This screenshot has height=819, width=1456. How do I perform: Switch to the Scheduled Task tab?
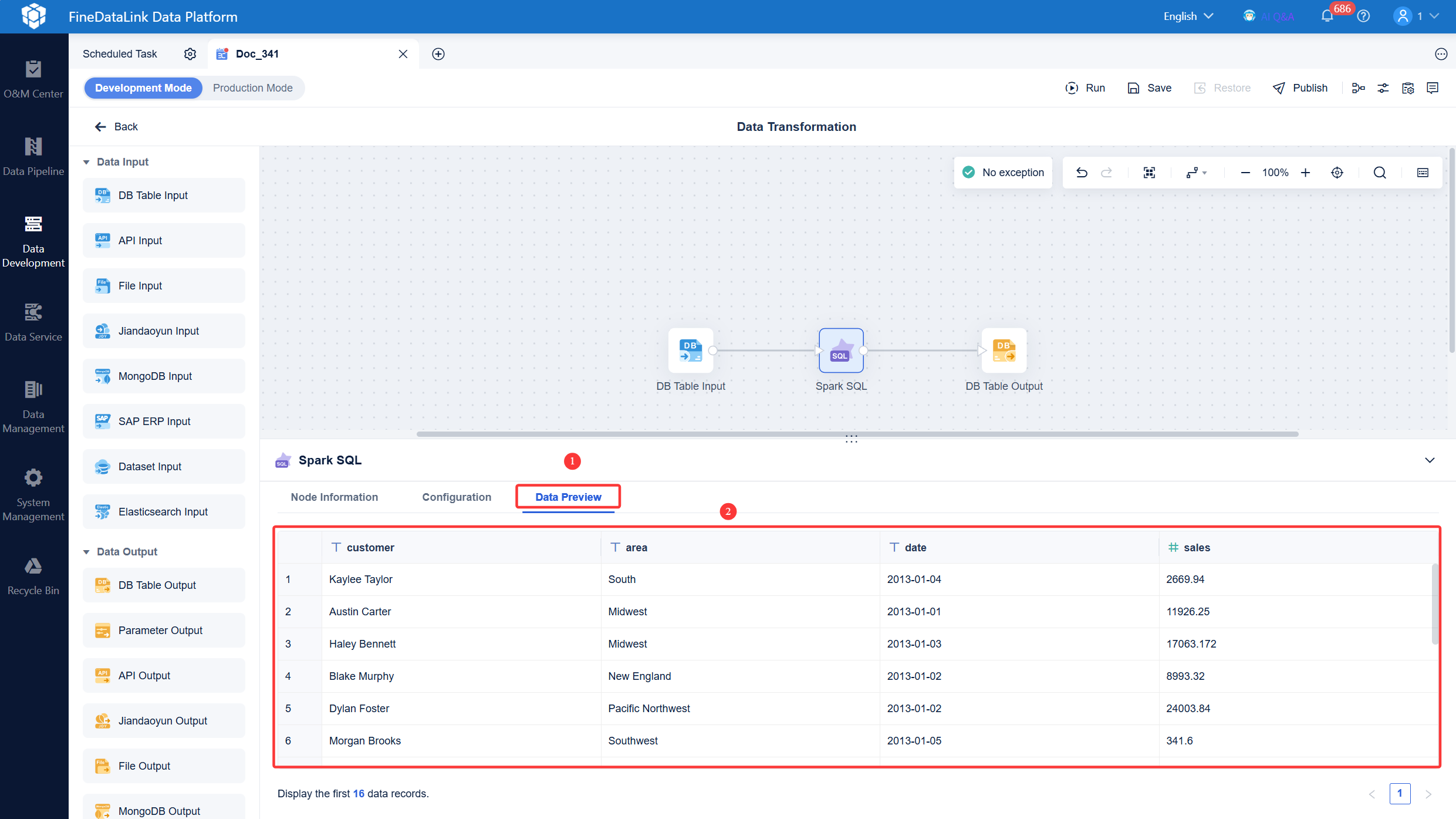120,54
